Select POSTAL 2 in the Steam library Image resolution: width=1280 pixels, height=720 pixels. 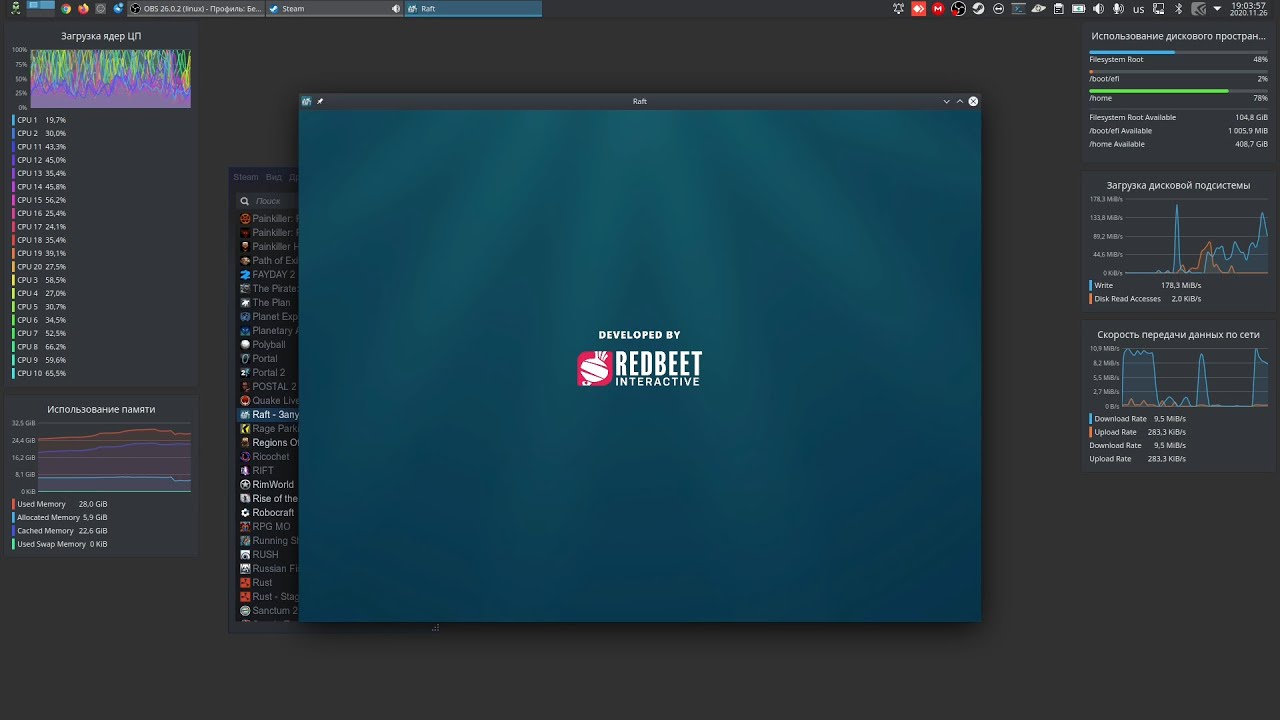[268, 386]
